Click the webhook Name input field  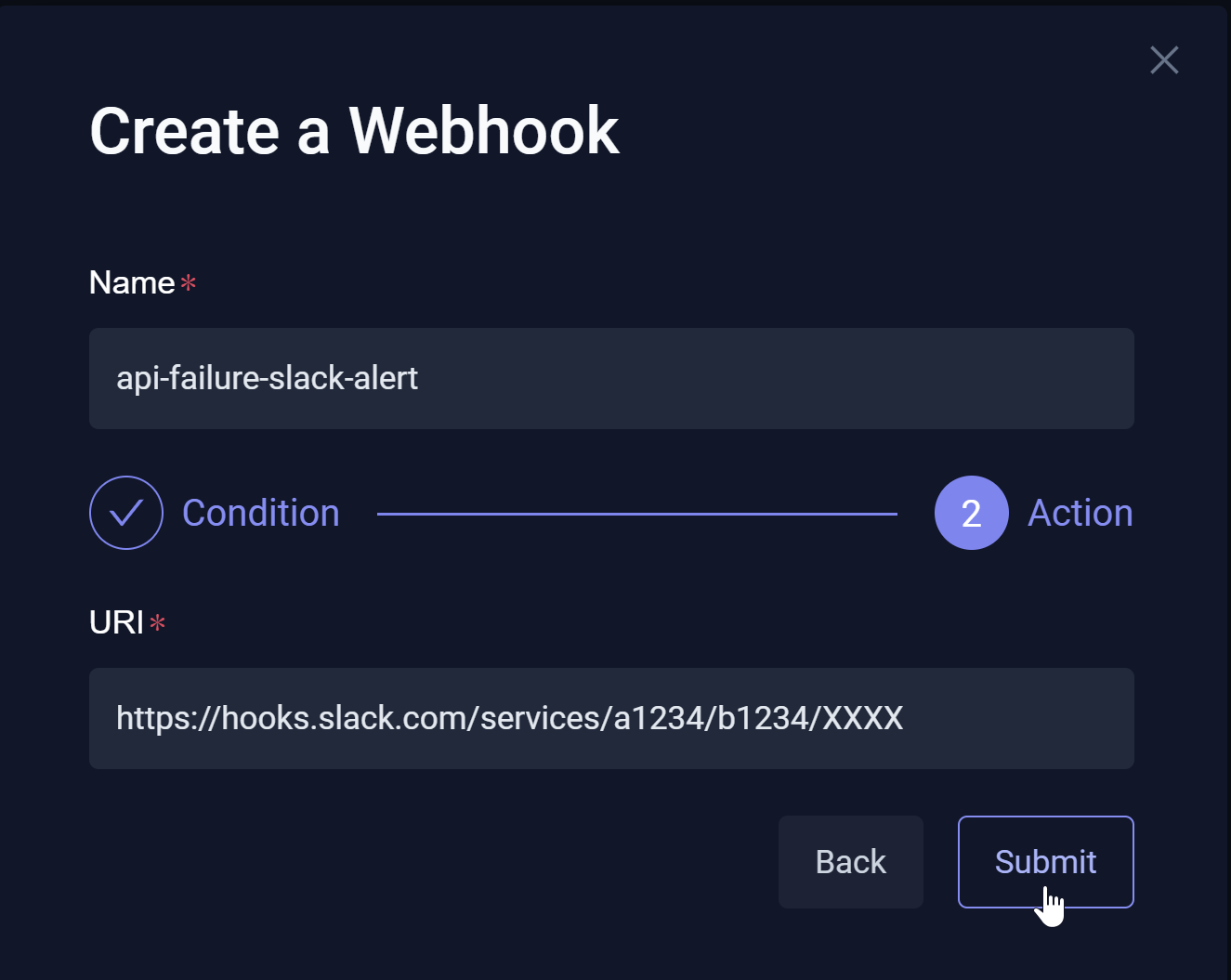tap(611, 379)
